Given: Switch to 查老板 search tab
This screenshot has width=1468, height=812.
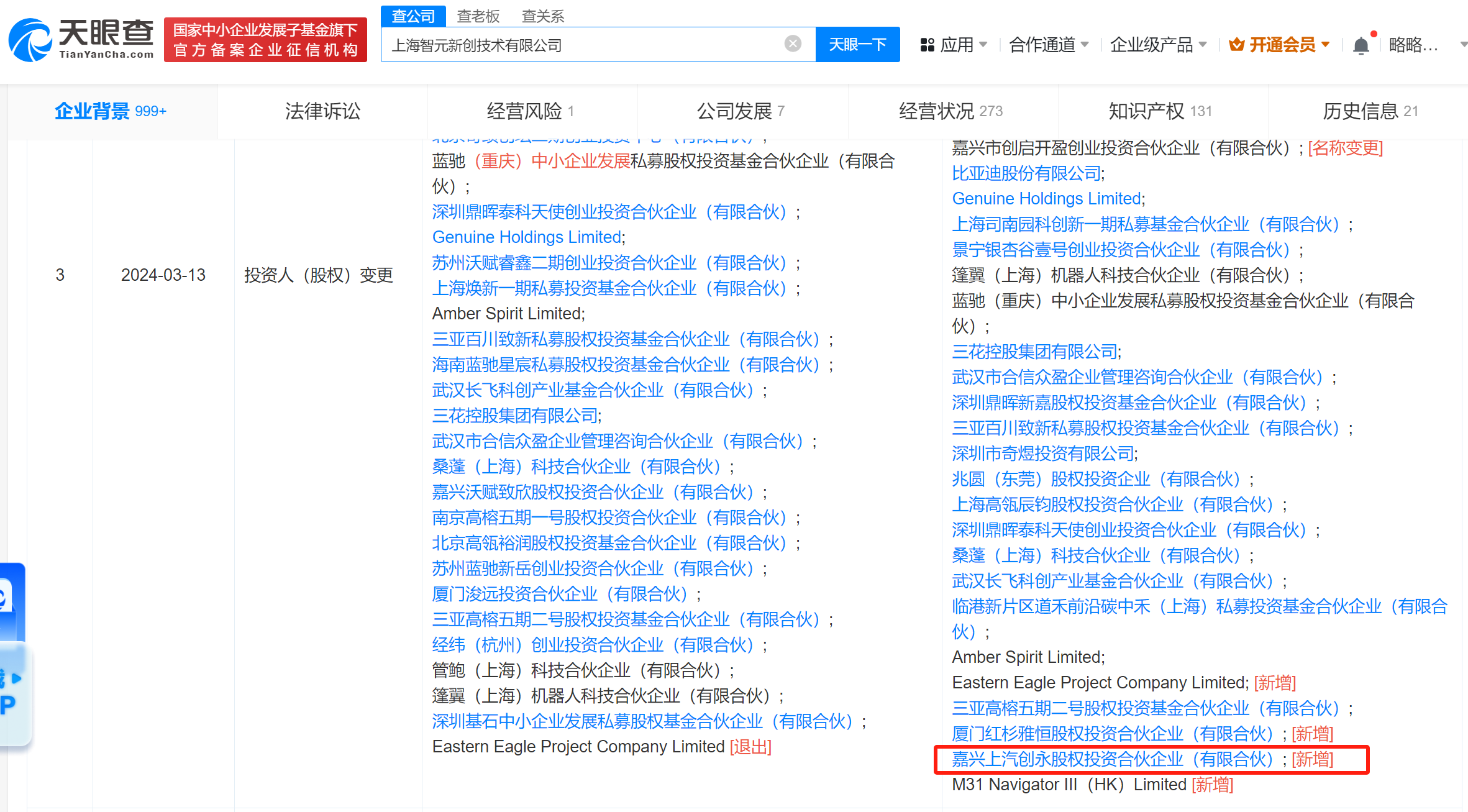Looking at the screenshot, I should click(x=478, y=16).
